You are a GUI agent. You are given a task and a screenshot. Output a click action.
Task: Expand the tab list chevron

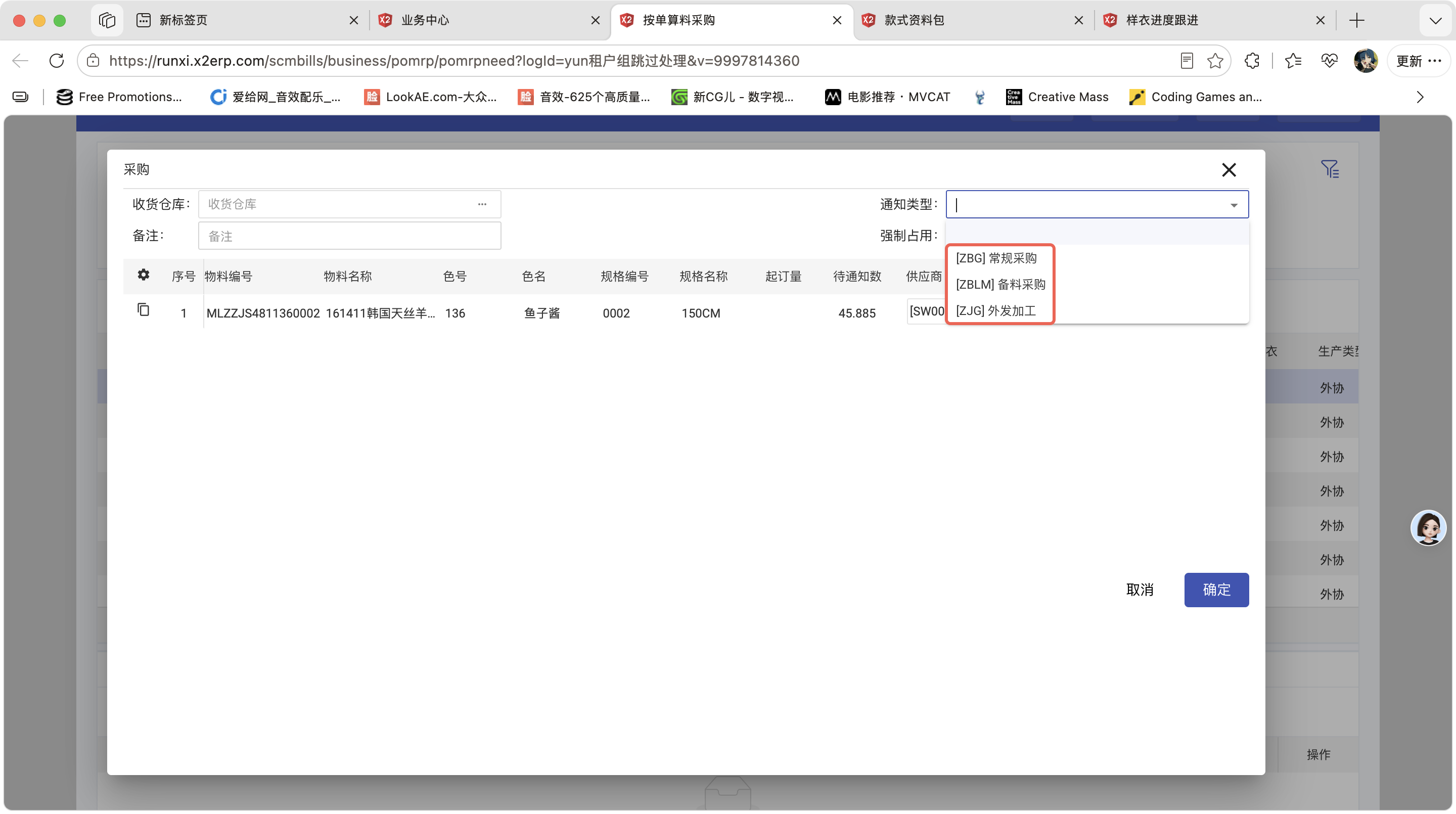coord(1436,20)
